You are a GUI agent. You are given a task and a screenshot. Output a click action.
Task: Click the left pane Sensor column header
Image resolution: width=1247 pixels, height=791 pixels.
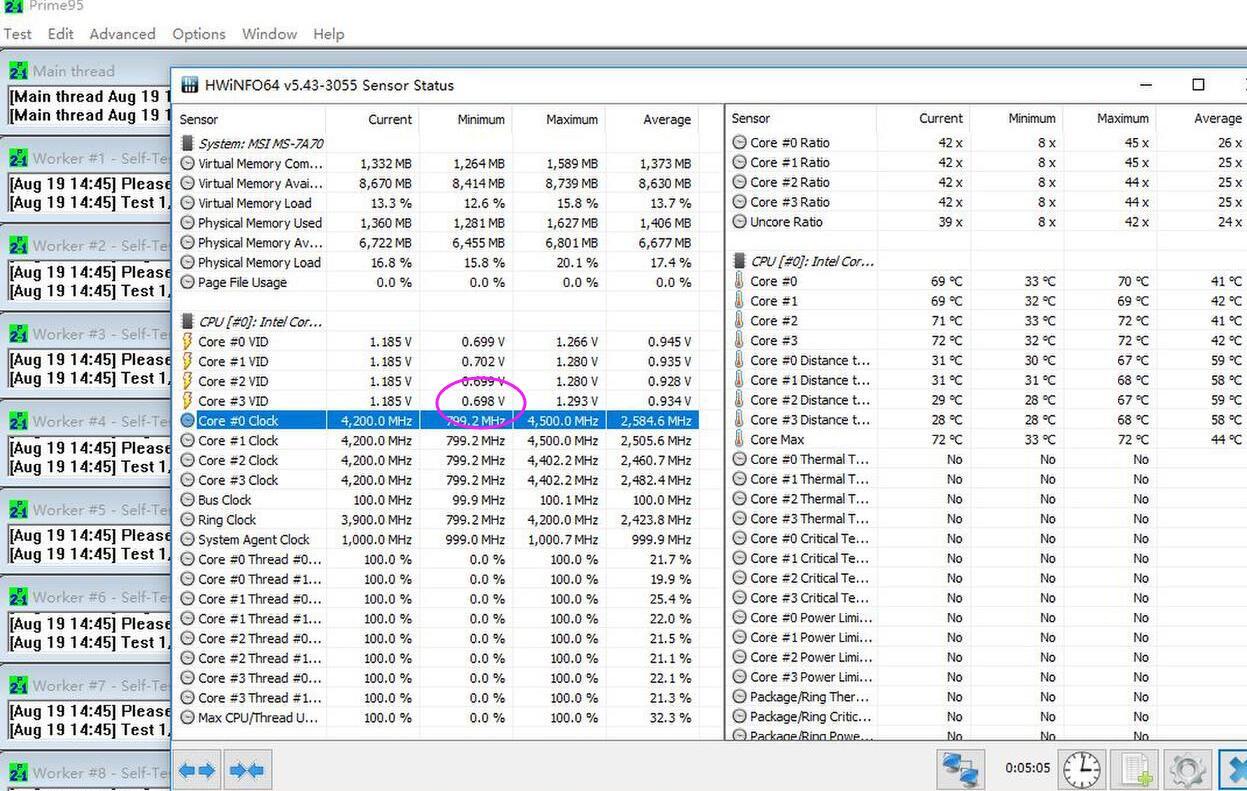[250, 119]
